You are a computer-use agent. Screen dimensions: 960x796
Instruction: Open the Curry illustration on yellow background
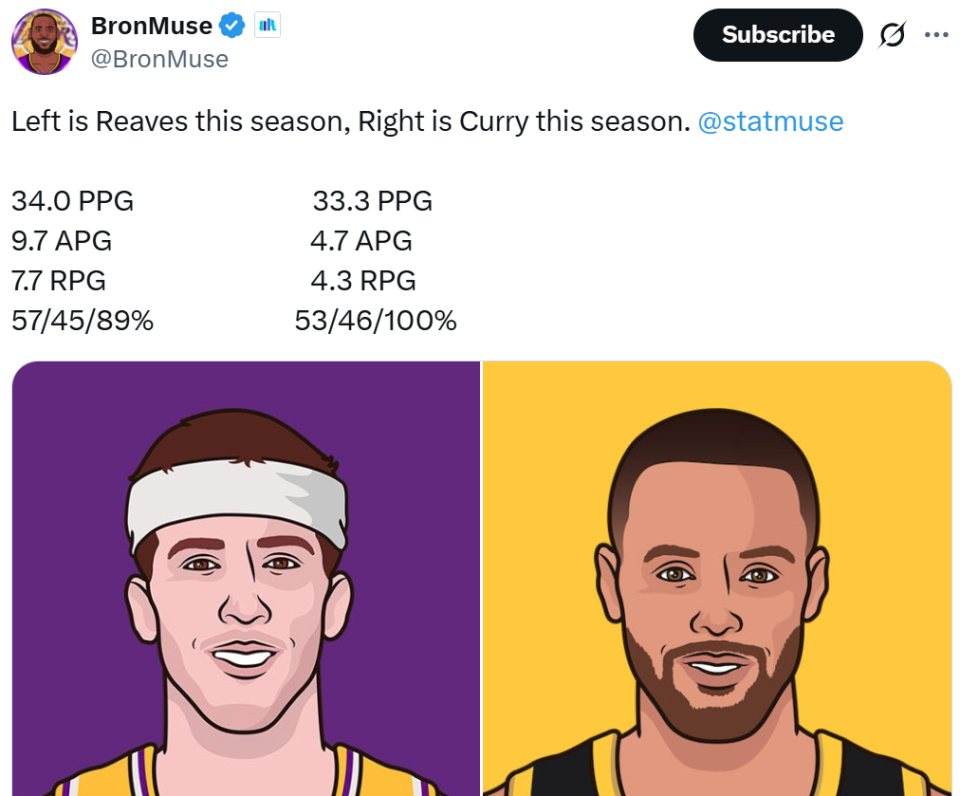(x=717, y=578)
